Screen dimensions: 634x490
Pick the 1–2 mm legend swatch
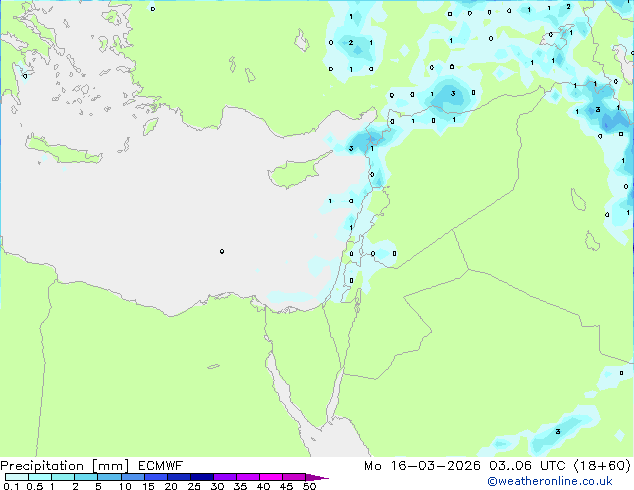point(63,477)
